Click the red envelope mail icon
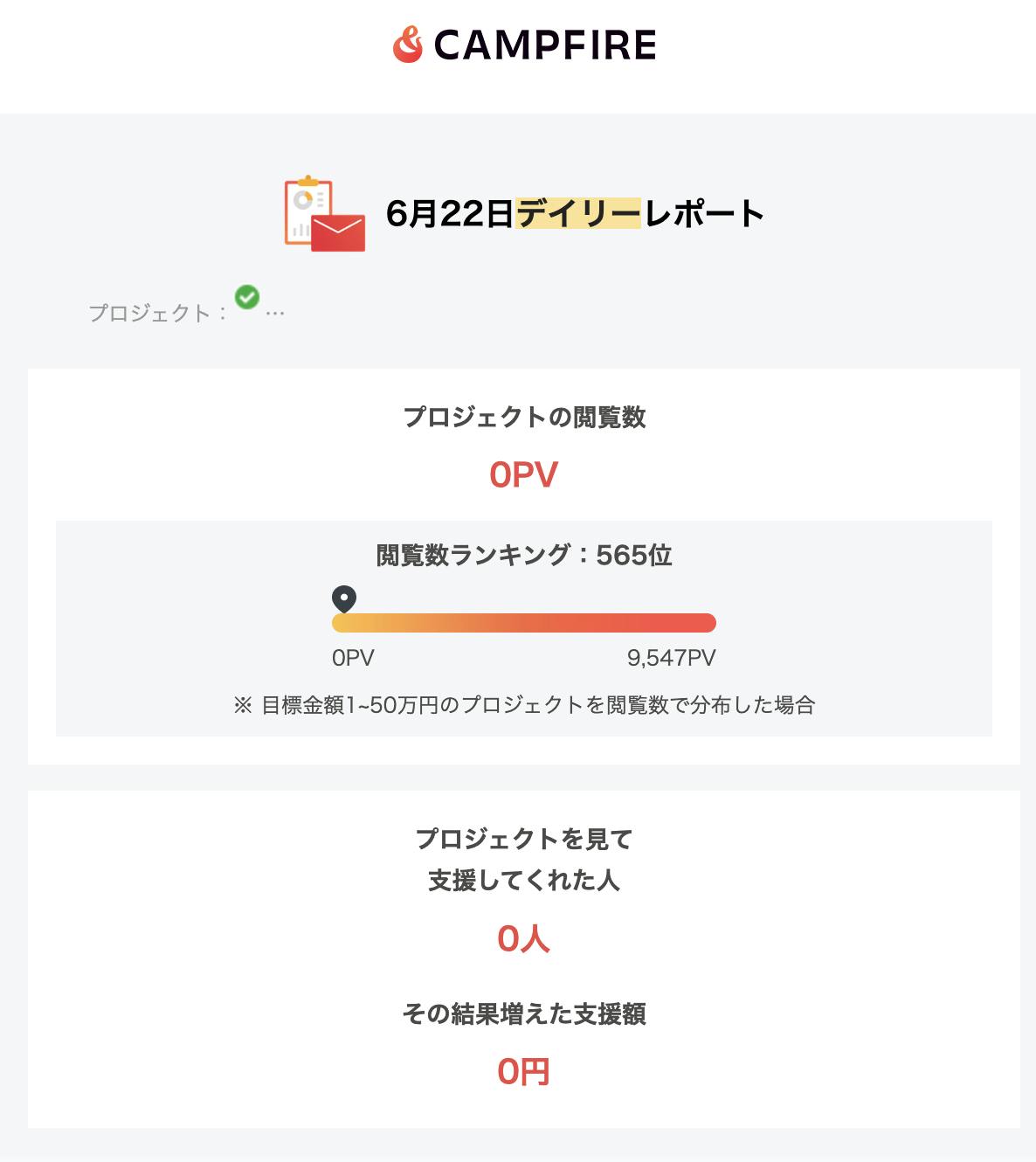Image resolution: width=1036 pixels, height=1162 pixels. (x=338, y=232)
